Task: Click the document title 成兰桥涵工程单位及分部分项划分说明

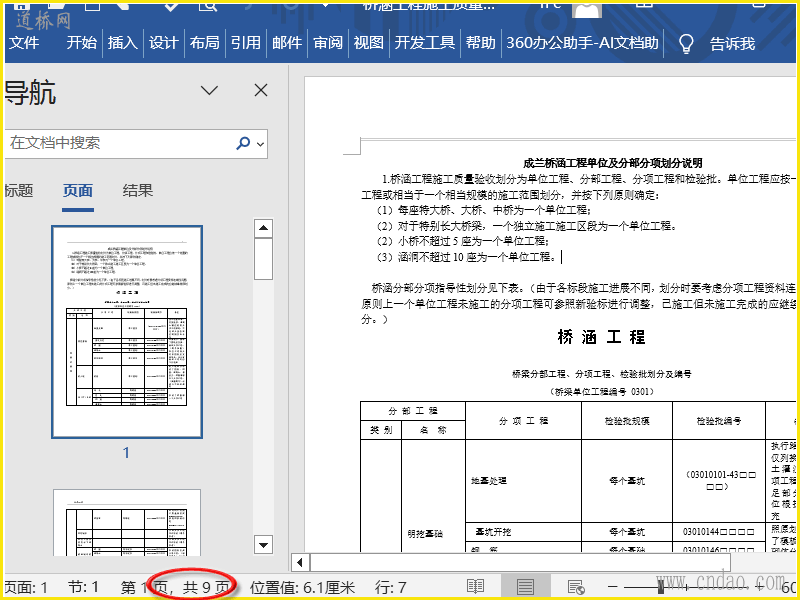Action: tap(613, 163)
